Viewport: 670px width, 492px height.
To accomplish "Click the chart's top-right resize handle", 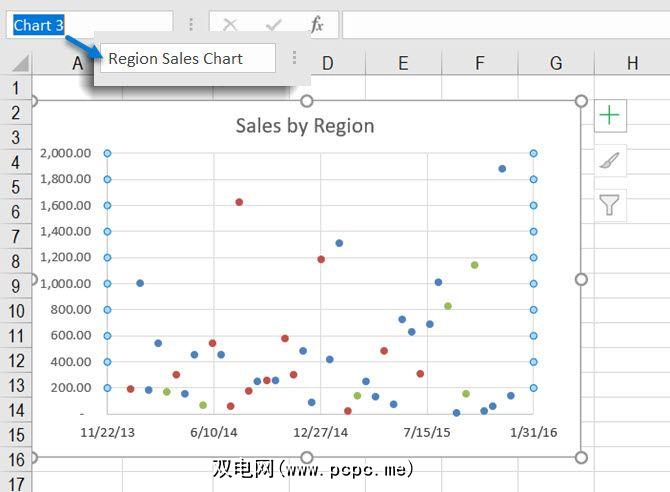I will 581,101.
